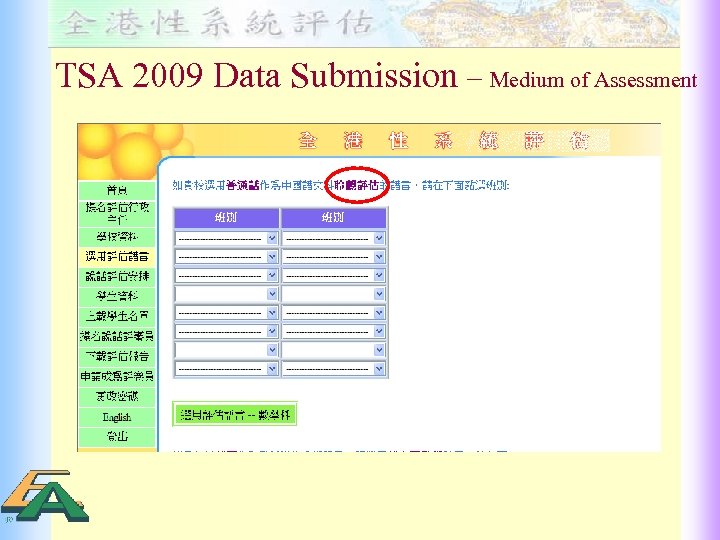Open the 首頁 home menu item
Viewport: 720px width, 540px height.
[x=117, y=190]
